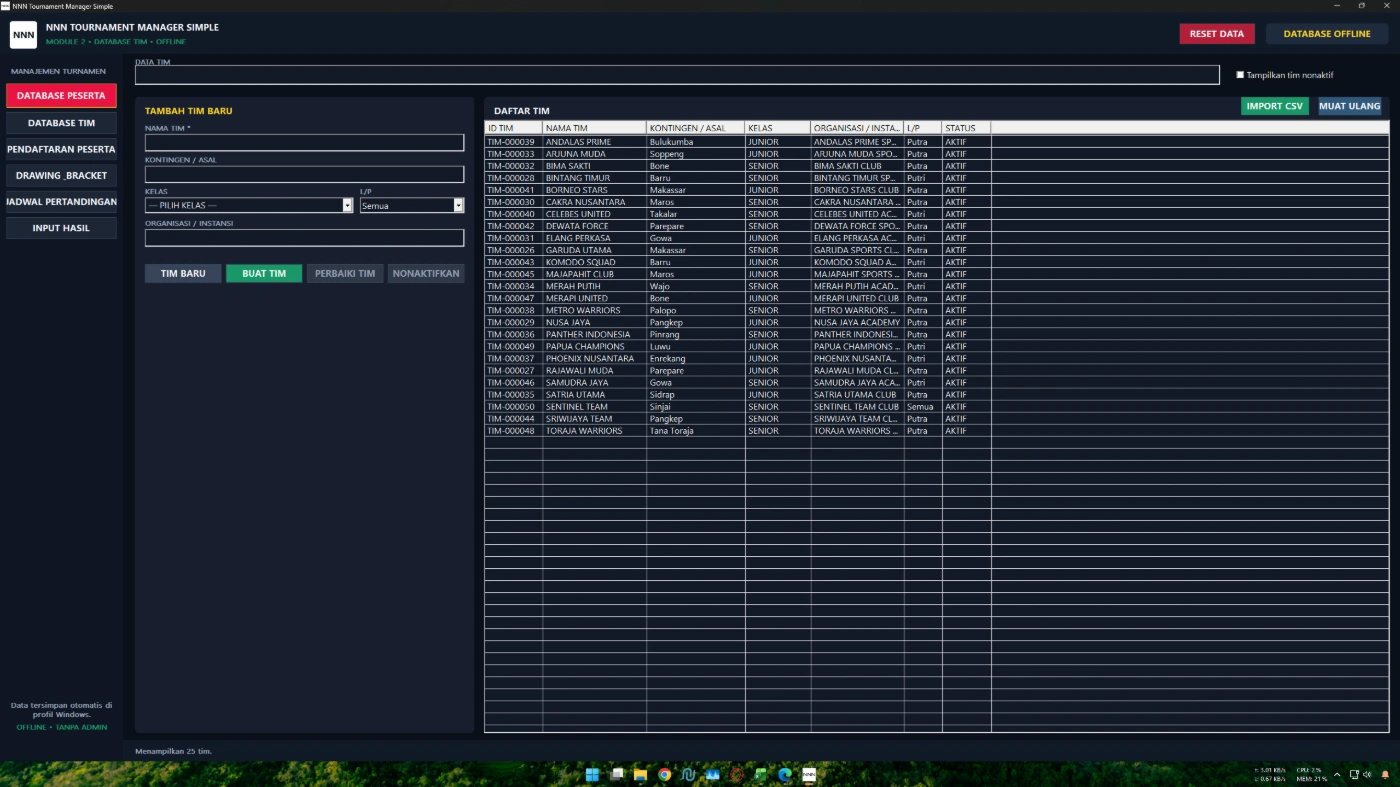Select the MAJAPAHIT CLUB row
The height and width of the screenshot is (787, 1400).
coord(937,274)
